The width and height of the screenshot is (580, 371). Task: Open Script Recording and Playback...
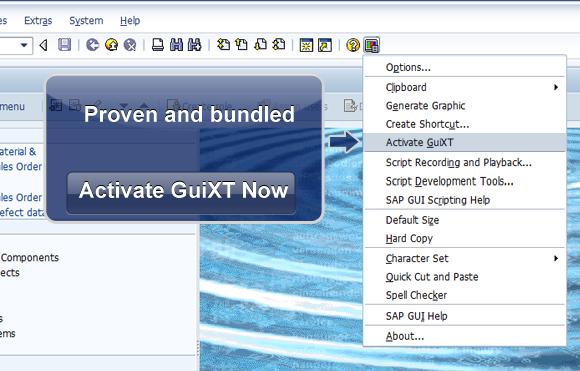[465, 162]
